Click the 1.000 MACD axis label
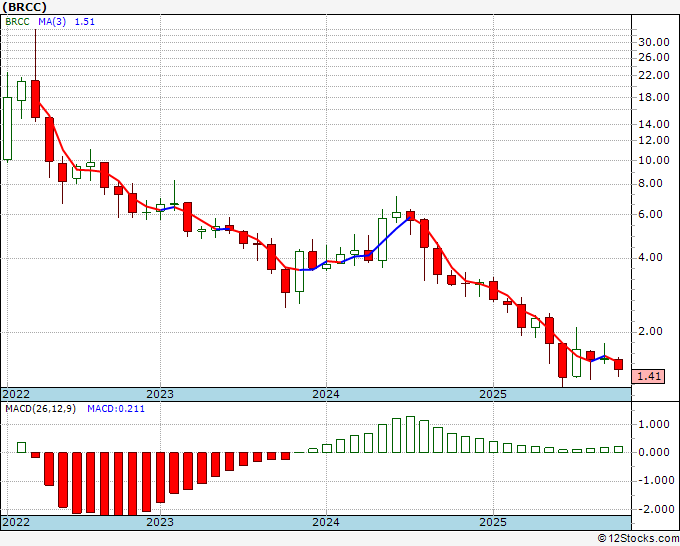680x546 pixels. (654, 425)
